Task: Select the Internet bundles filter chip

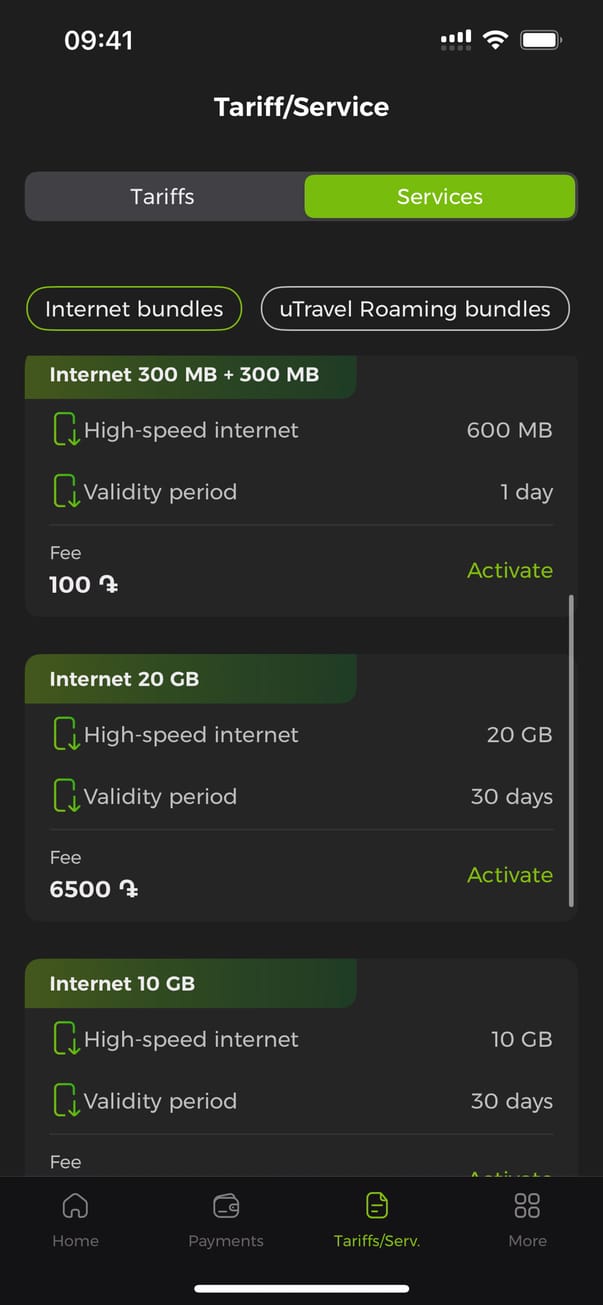Action: (x=134, y=309)
